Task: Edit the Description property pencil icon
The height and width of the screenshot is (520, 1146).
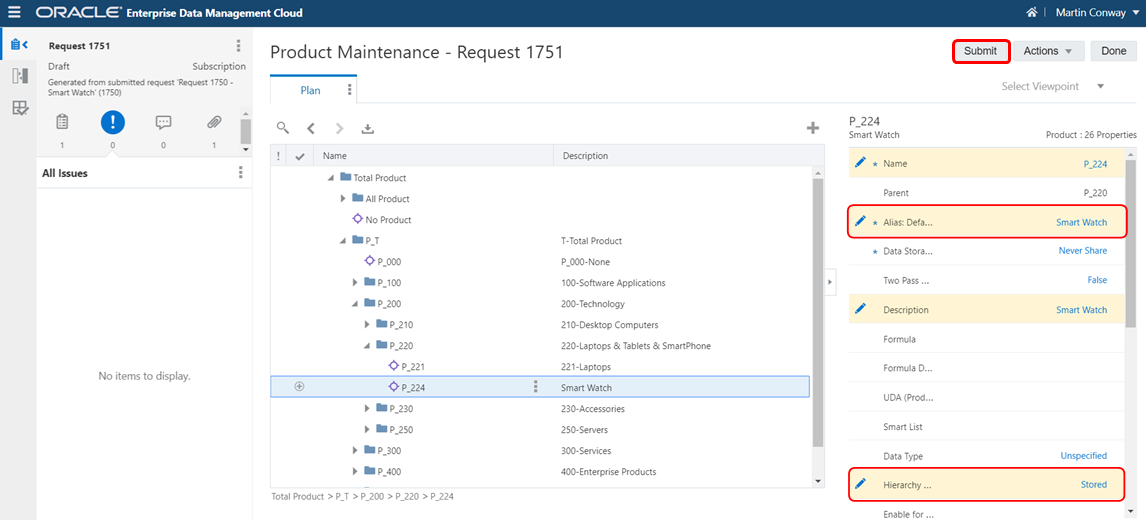Action: [860, 309]
